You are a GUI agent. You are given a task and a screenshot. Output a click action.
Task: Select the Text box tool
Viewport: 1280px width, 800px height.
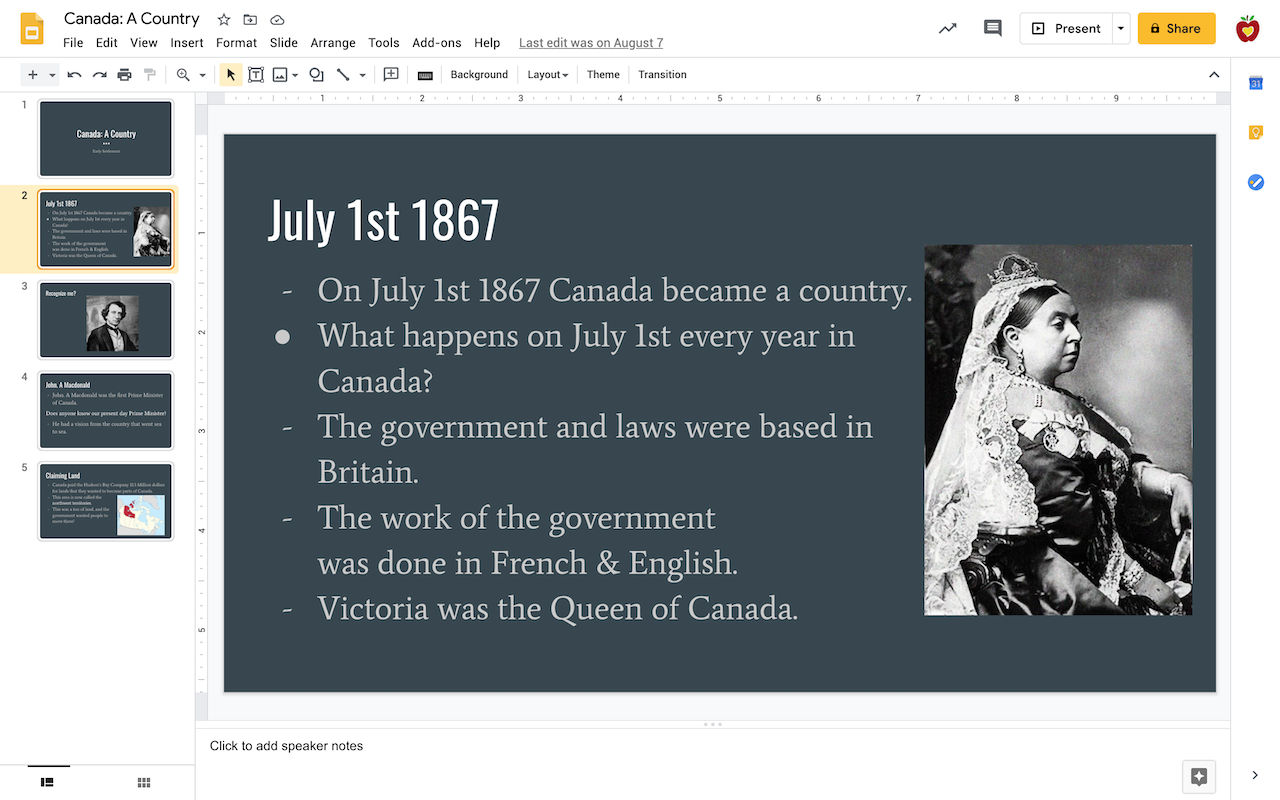[x=256, y=74]
